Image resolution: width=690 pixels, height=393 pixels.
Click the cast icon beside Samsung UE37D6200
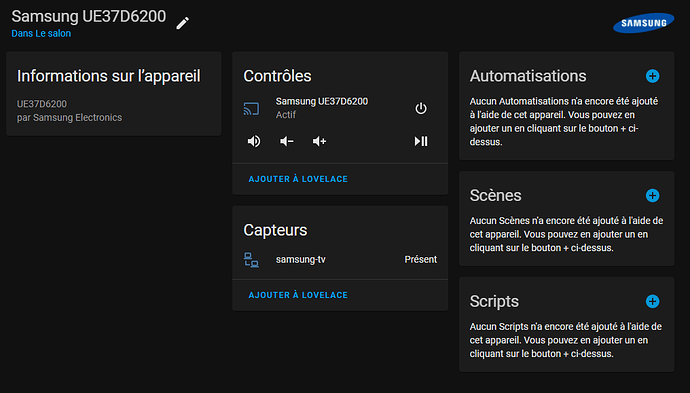pos(251,108)
